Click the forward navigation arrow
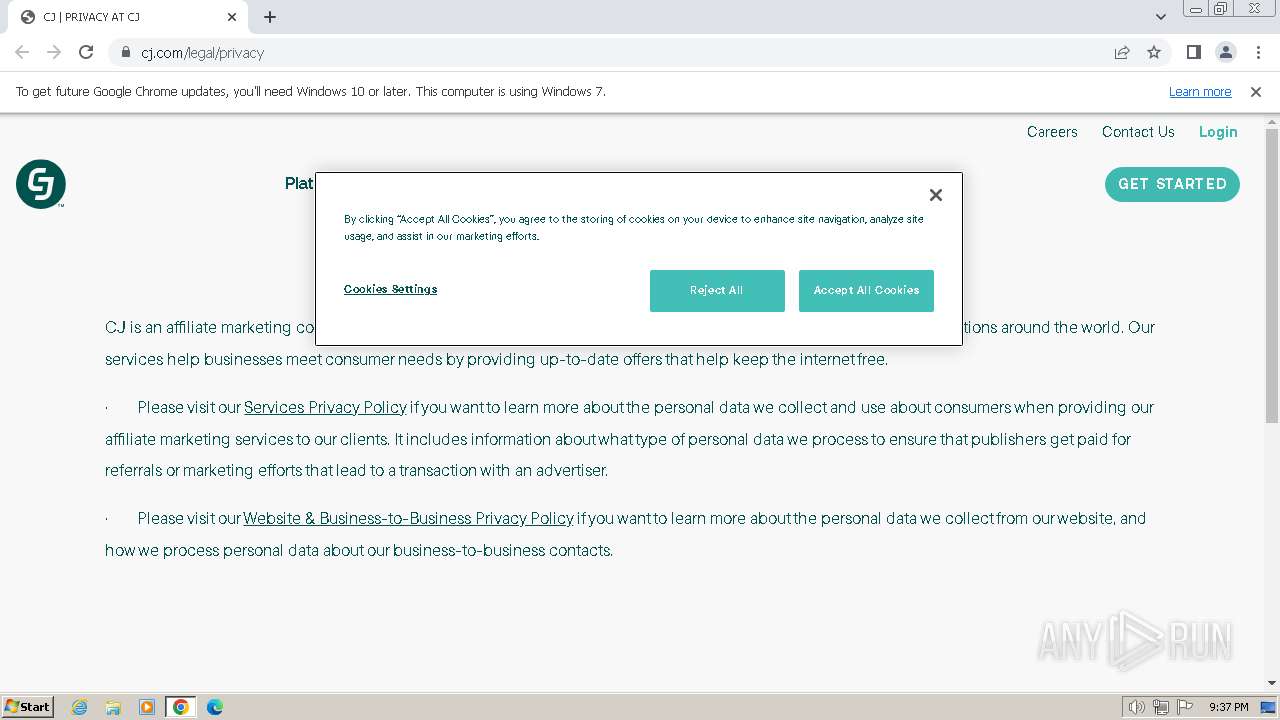The width and height of the screenshot is (1280, 720). click(x=54, y=52)
